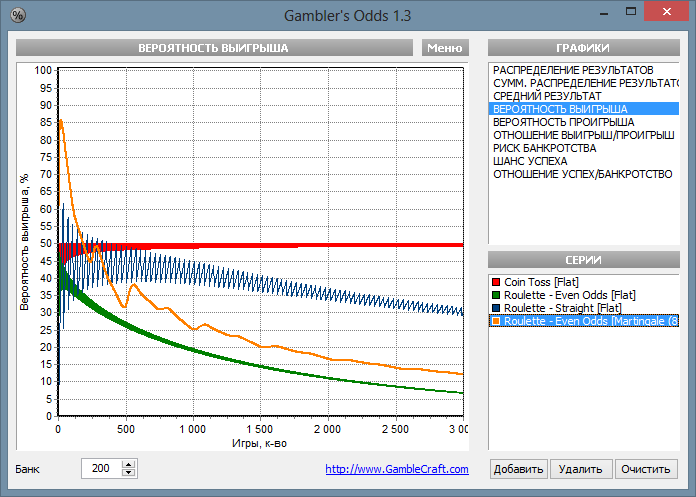This screenshot has width=696, height=497.
Task: Click orange swatch of Martingale series
Action: pyautogui.click(x=497, y=321)
